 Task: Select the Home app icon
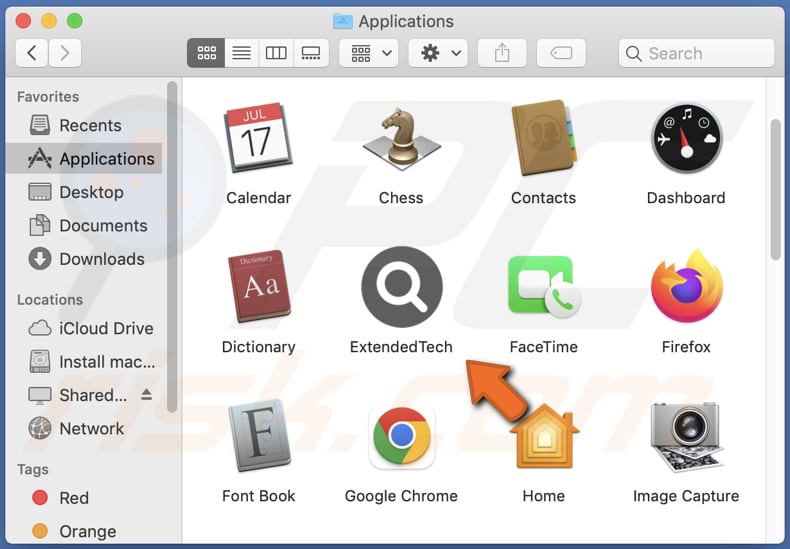click(x=544, y=436)
